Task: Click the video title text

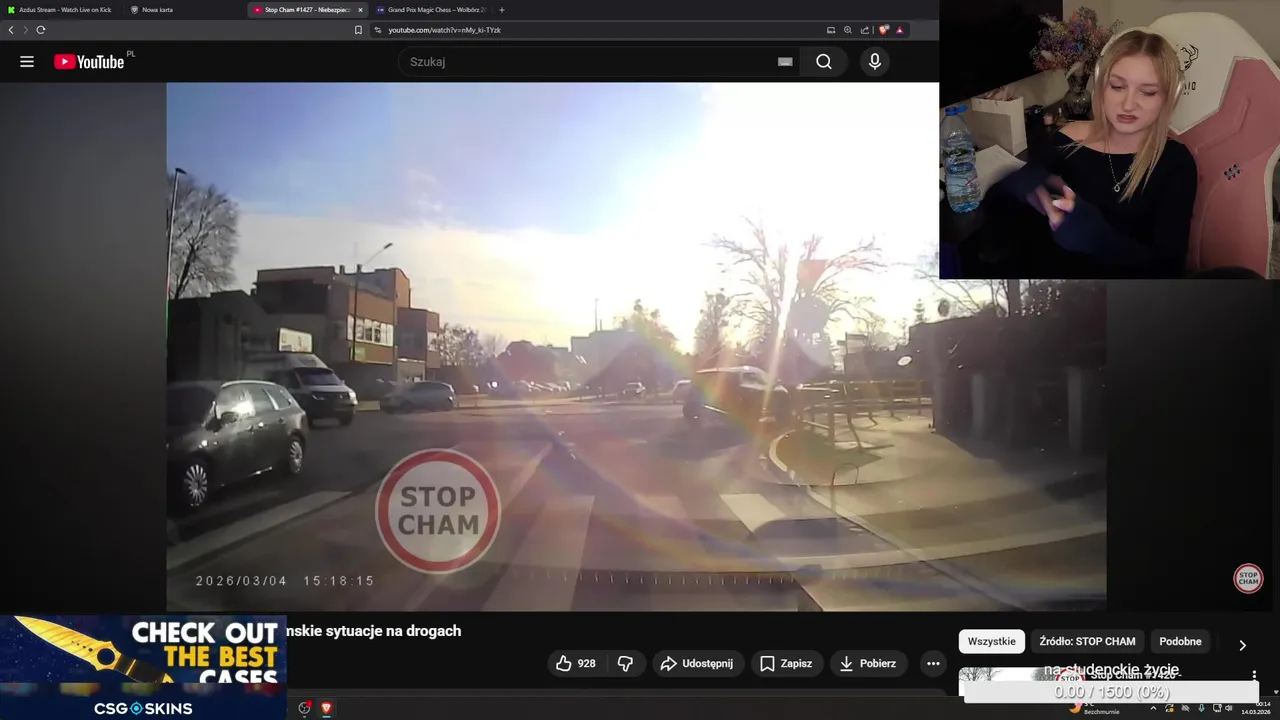Action: coord(374,631)
